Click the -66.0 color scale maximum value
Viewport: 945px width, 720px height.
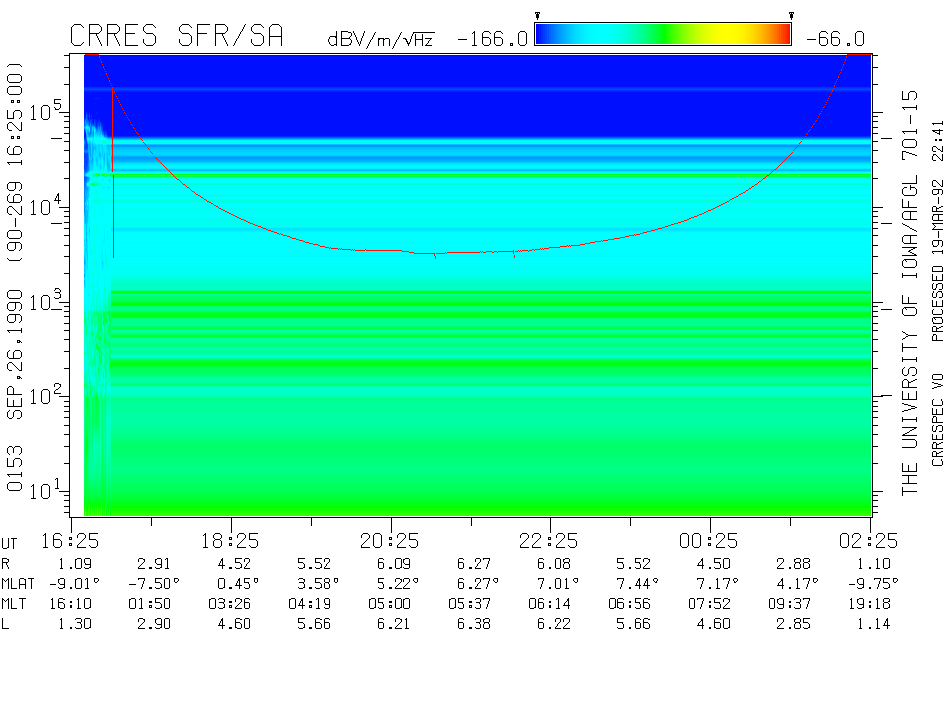pyautogui.click(x=835, y=39)
